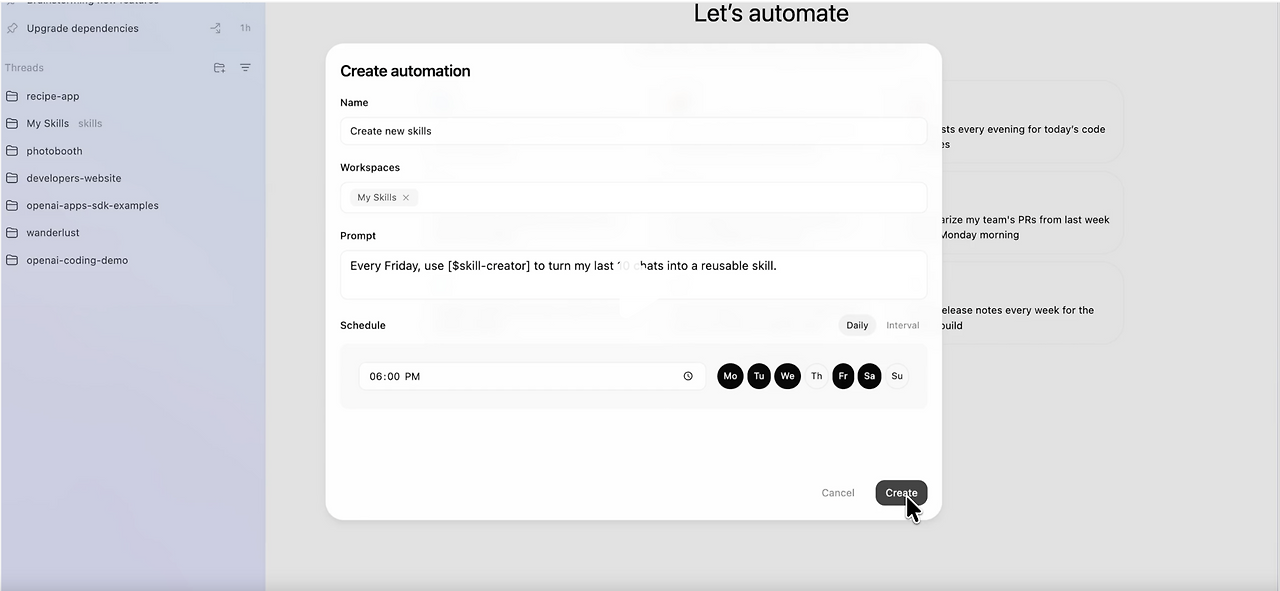This screenshot has width=1280, height=591.
Task: Click the openai-apps-sdk-examples folder icon
Action: click(12, 205)
